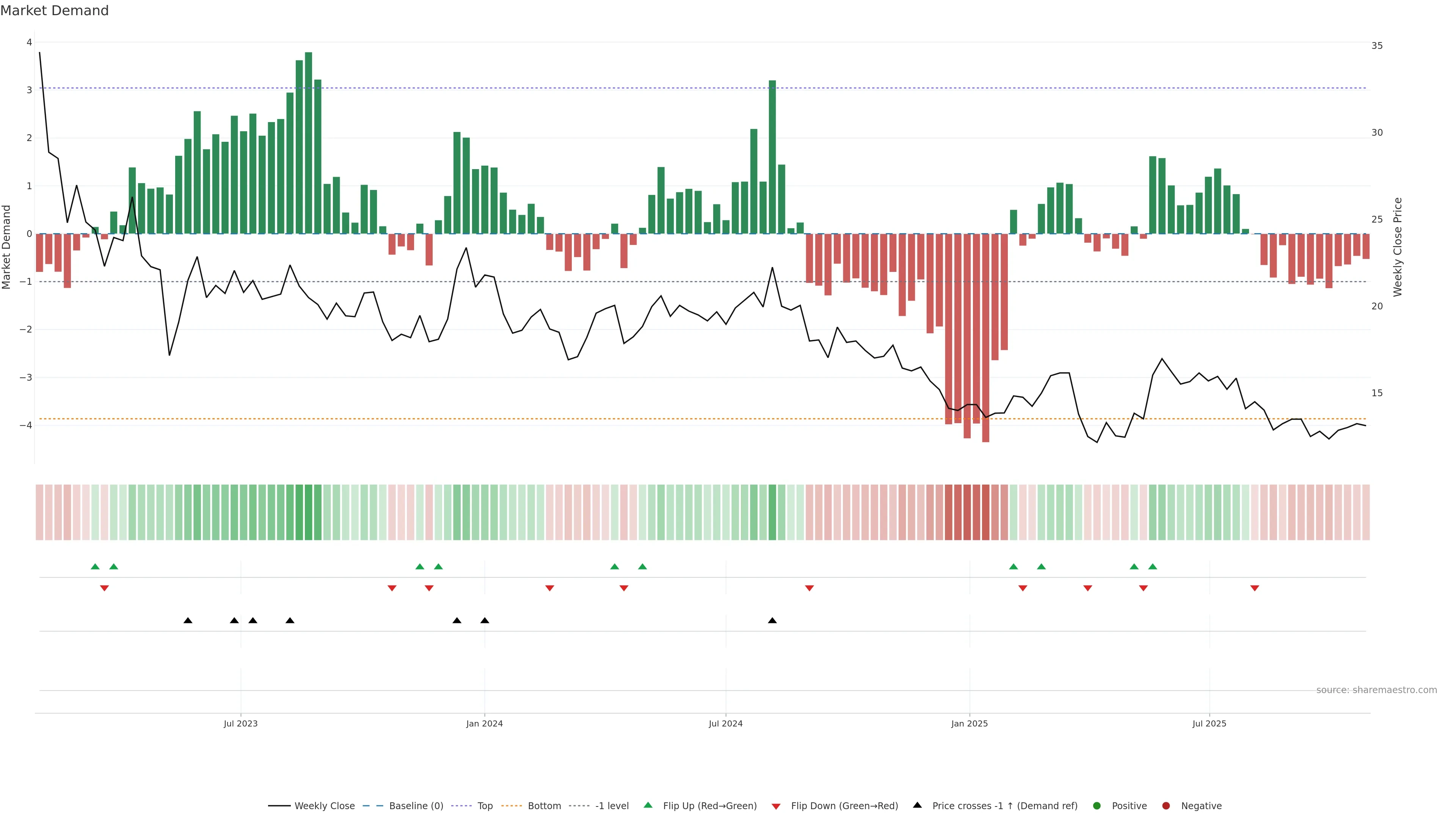This screenshot has height=819, width=1456.
Task: Click Flip Up green triangle legend icon
Action: tap(648, 805)
